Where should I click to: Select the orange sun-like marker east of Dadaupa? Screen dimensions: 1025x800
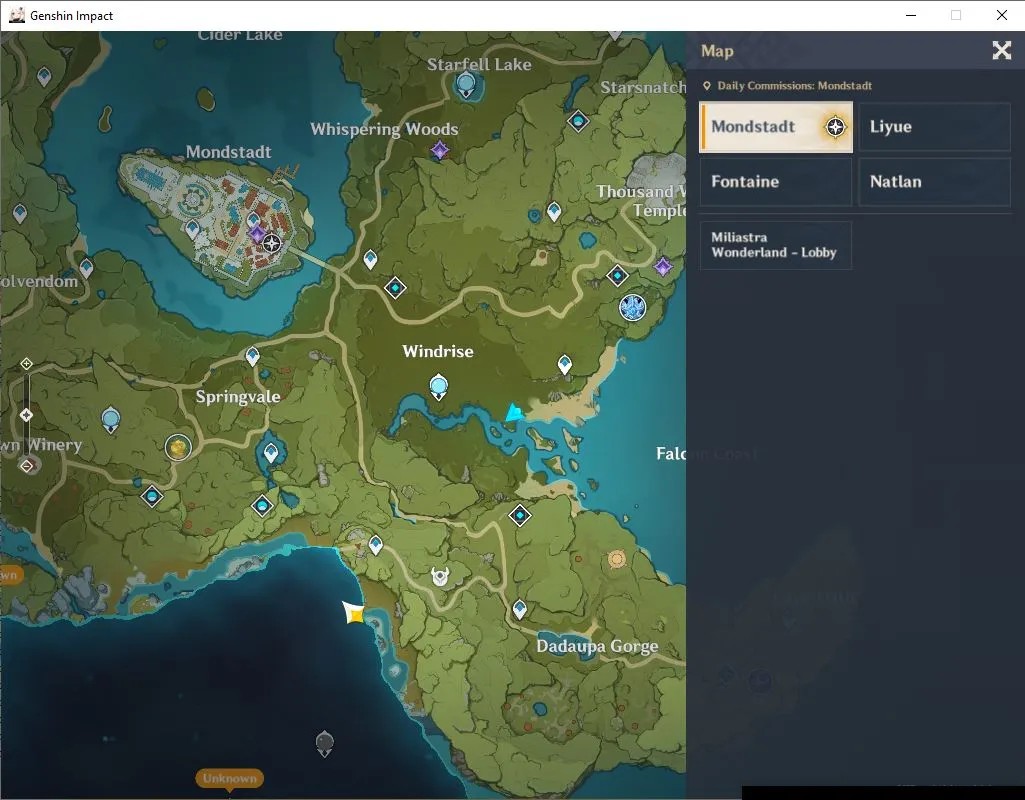coord(616,559)
